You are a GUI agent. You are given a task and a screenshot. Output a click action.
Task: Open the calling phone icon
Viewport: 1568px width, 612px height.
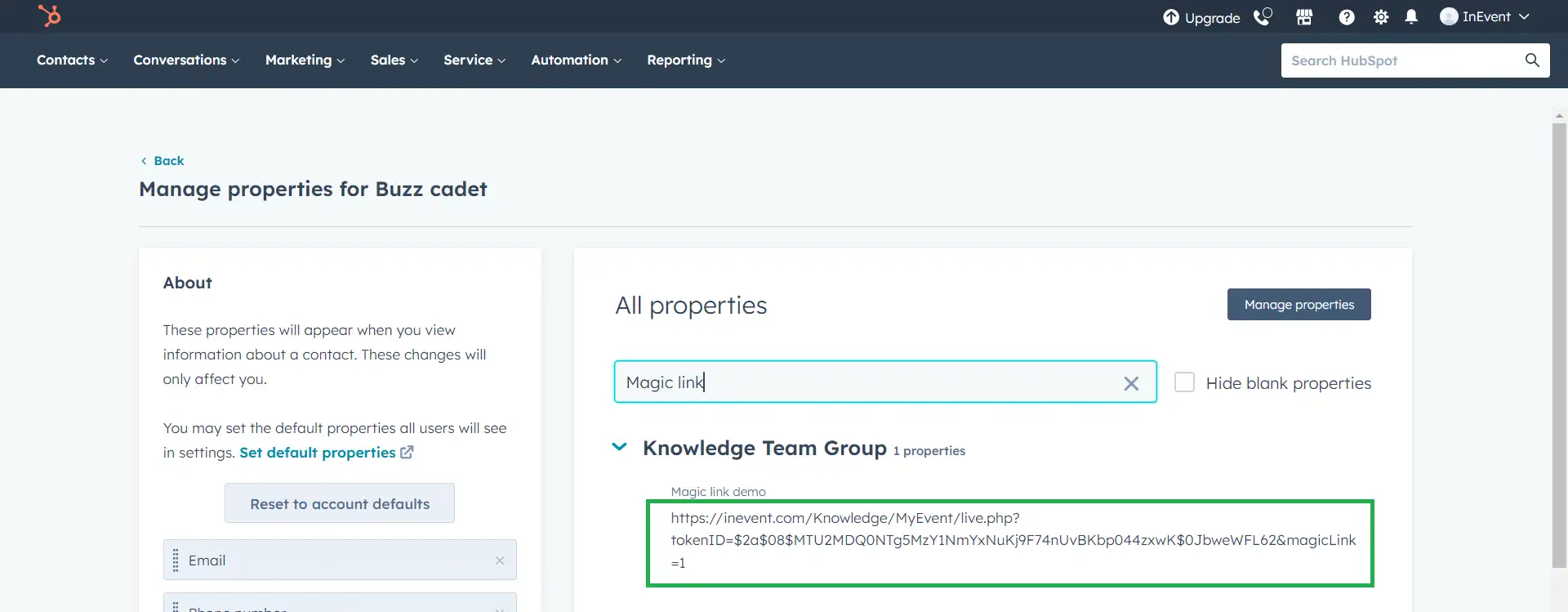(1263, 16)
